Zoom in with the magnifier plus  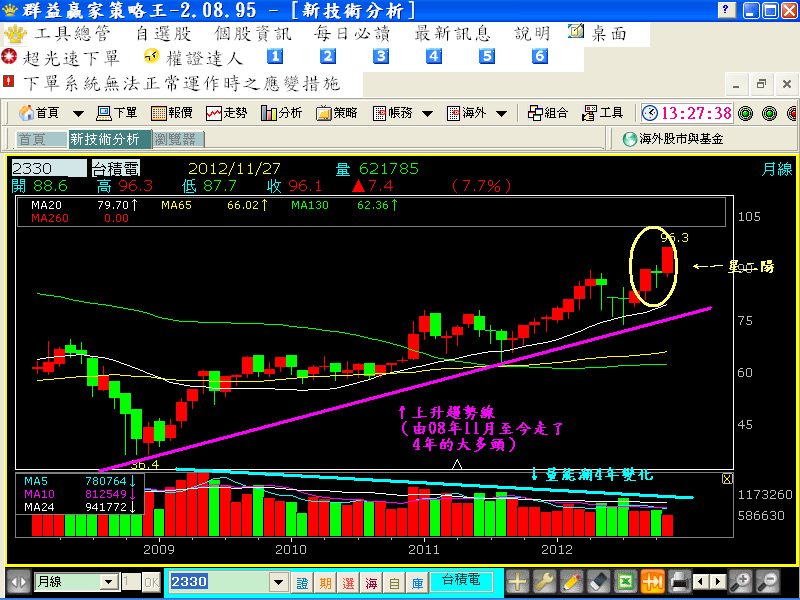coord(740,582)
